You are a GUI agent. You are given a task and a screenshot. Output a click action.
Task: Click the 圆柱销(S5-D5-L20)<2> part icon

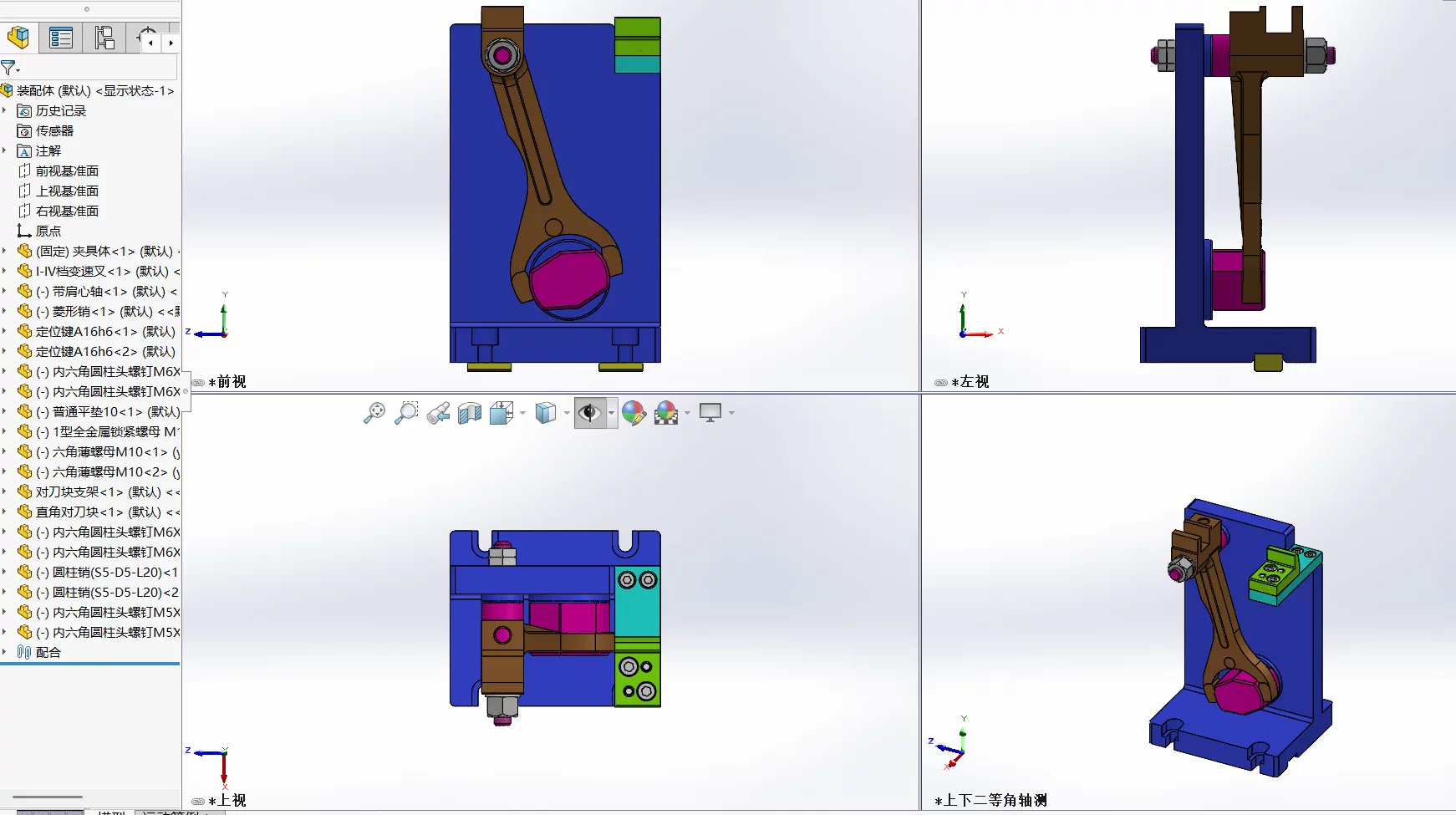(x=25, y=592)
